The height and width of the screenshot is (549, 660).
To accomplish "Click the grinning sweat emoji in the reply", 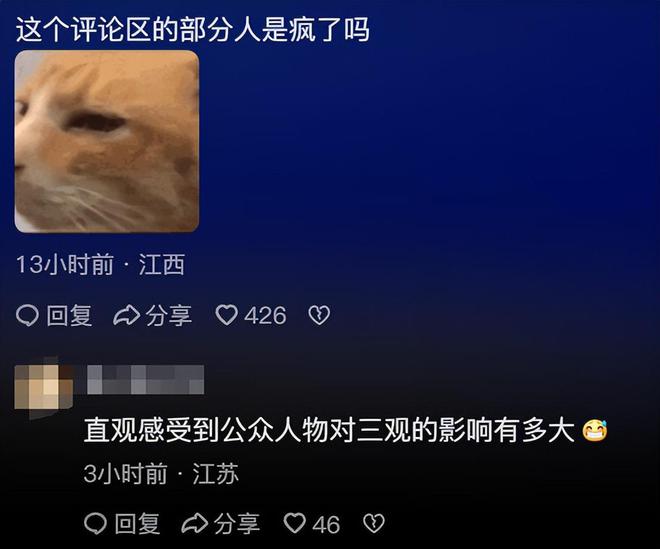I will [x=595, y=430].
